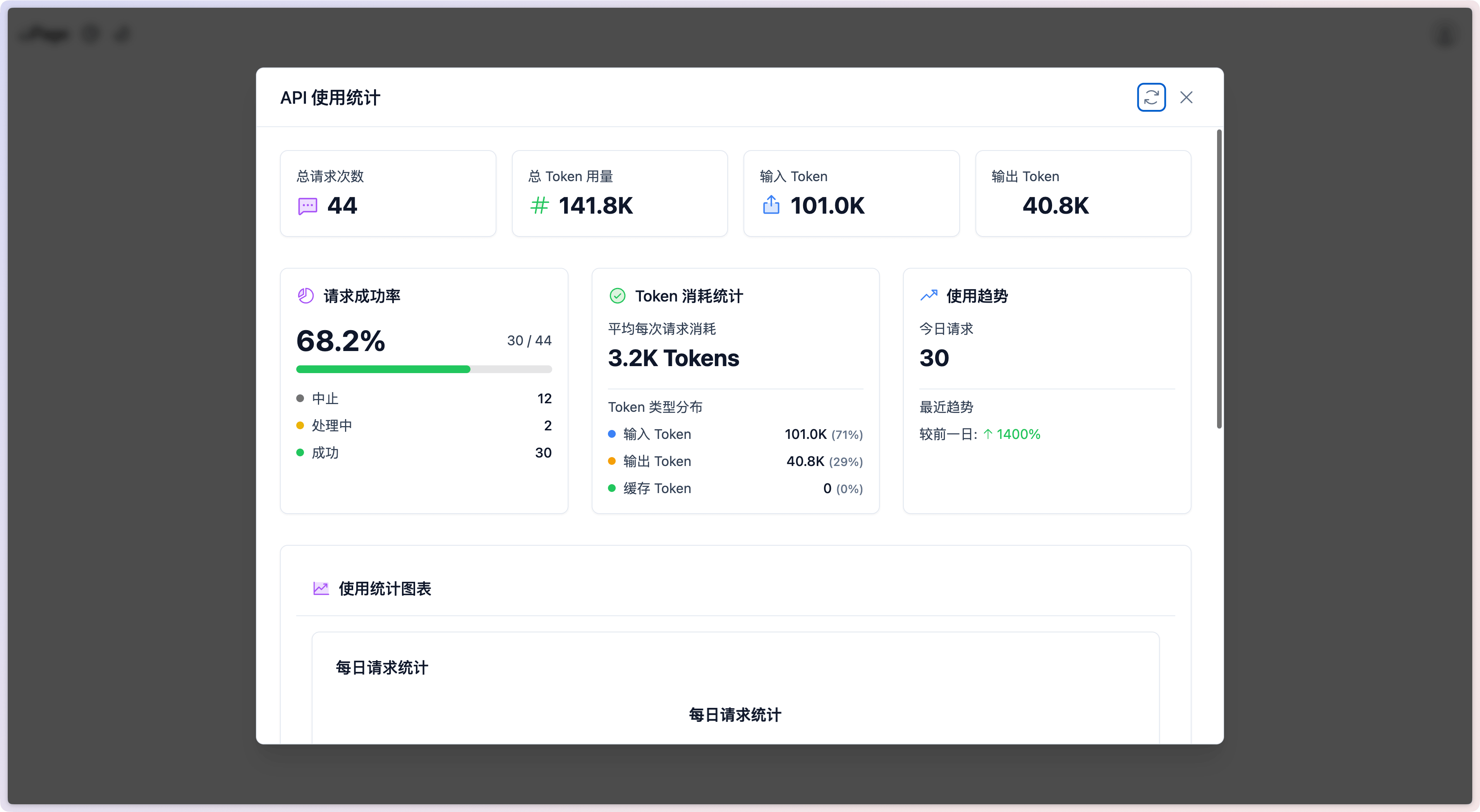
Task: Click the purple chat icon beside 44
Action: click(307, 206)
